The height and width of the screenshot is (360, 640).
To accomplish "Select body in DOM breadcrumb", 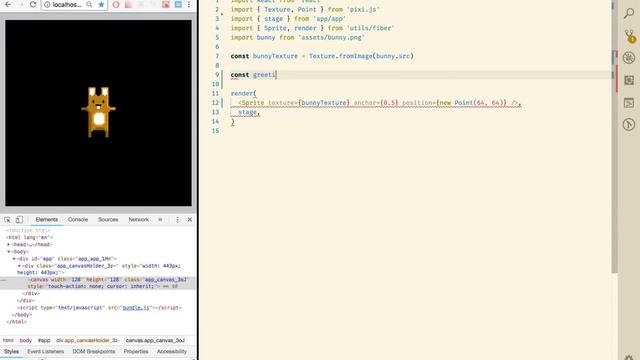I will click(26, 340).
